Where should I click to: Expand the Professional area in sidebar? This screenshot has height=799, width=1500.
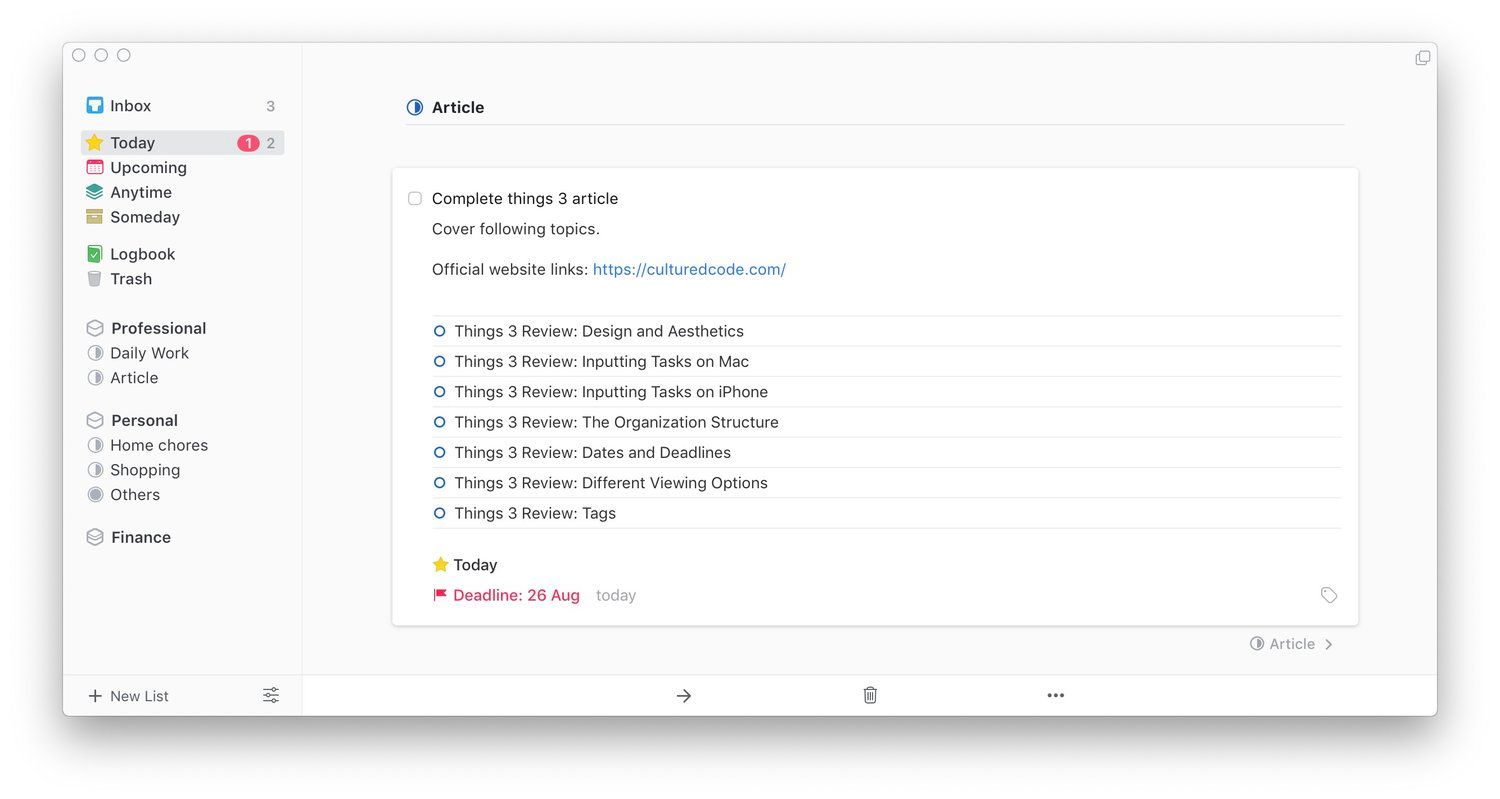pyautogui.click(x=157, y=328)
